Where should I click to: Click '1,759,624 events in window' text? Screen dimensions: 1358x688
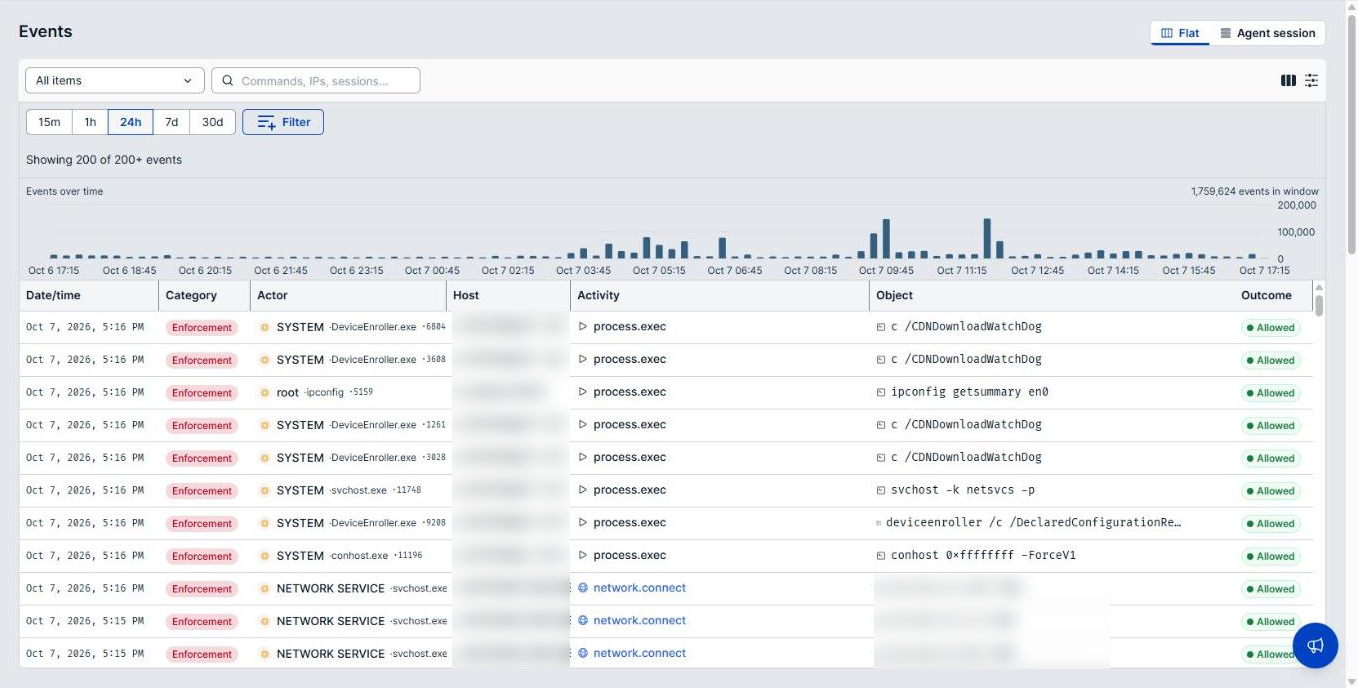(1255, 191)
